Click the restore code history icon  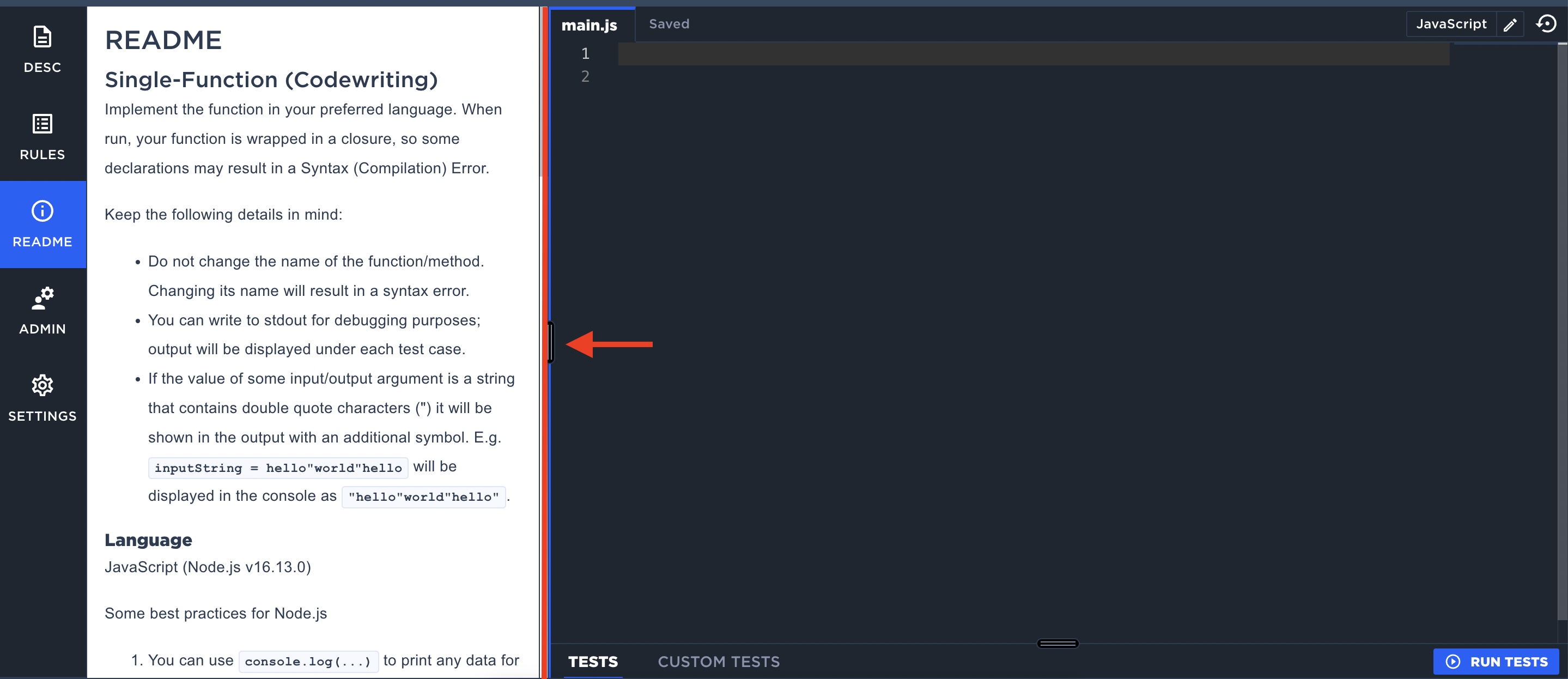[1546, 25]
